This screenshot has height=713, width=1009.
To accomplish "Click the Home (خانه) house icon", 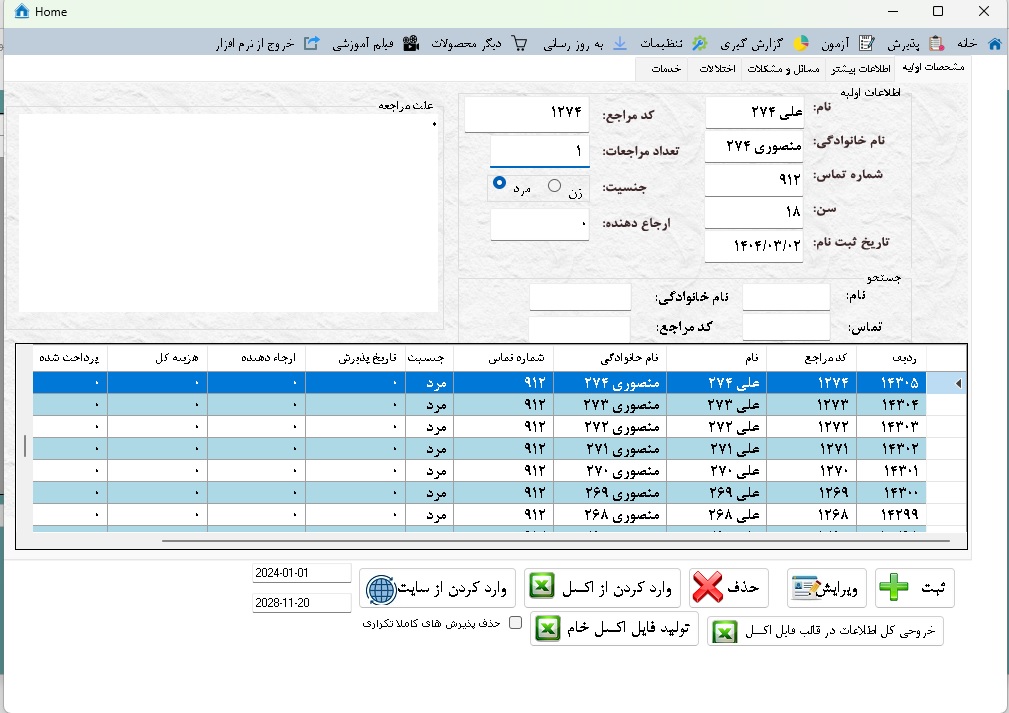I will [994, 44].
